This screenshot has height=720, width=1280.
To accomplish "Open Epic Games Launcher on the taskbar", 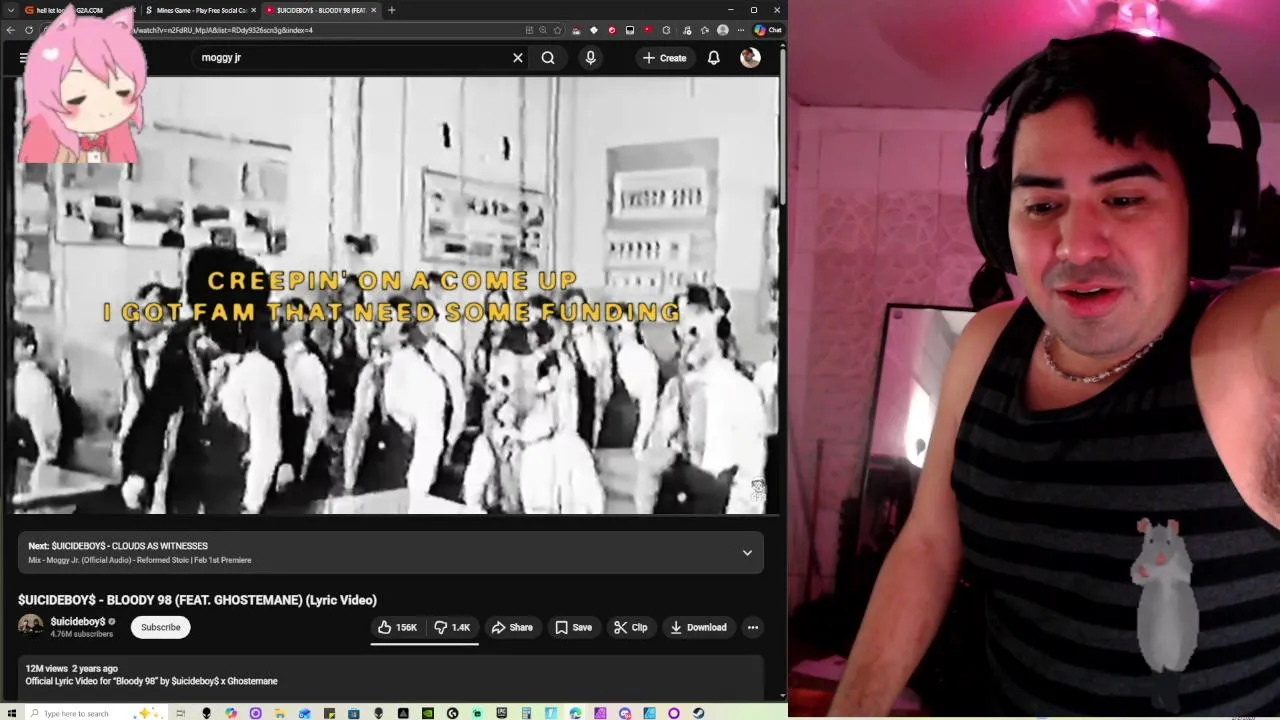I will tap(502, 713).
